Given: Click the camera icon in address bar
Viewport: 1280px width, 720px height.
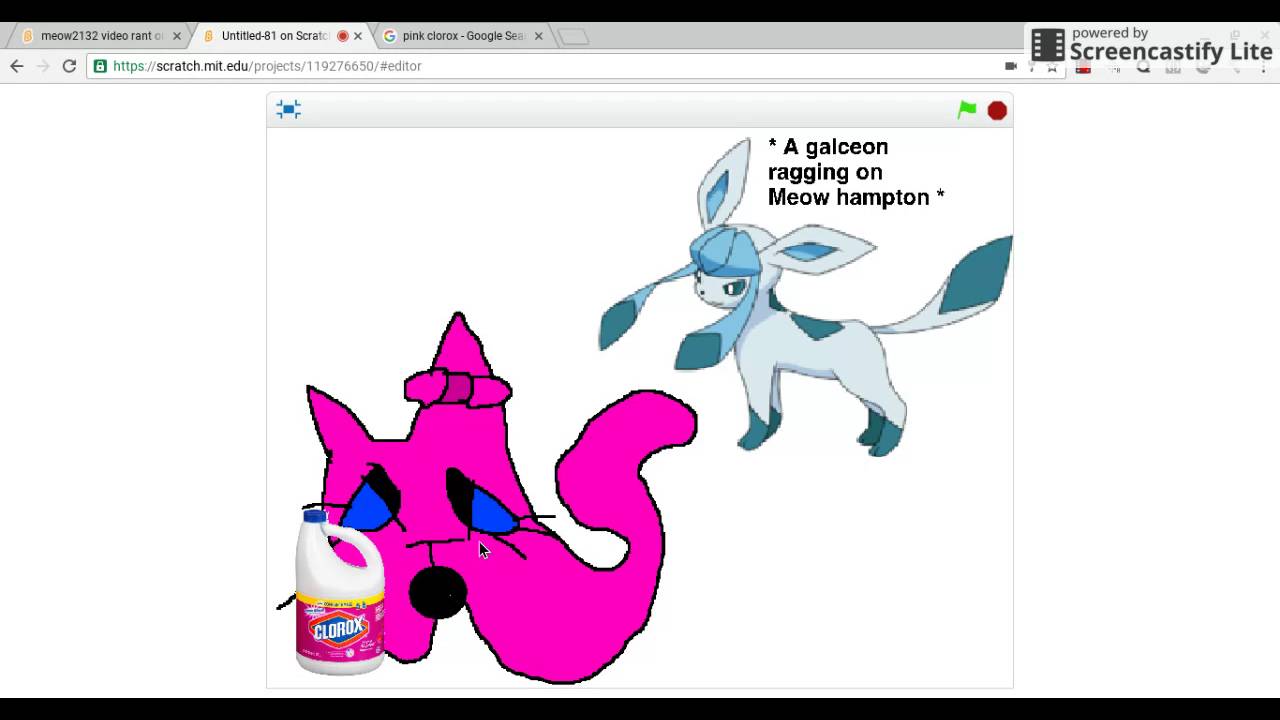Looking at the screenshot, I should tap(1011, 66).
